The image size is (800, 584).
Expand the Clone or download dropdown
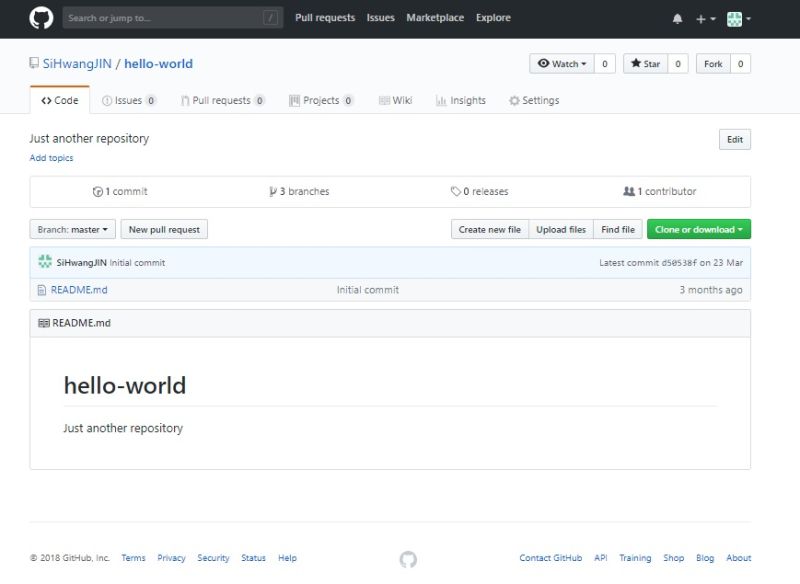point(699,230)
